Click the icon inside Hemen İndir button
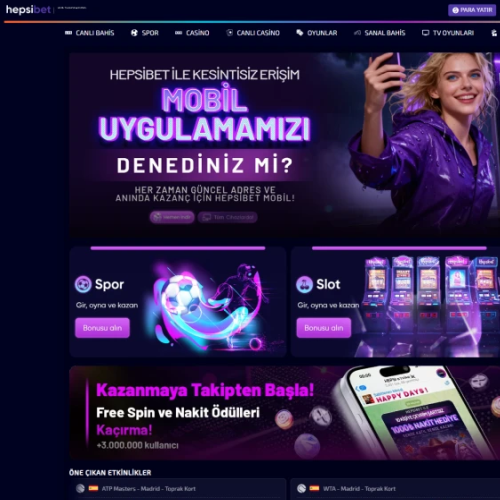The image size is (500, 500). click(157, 217)
